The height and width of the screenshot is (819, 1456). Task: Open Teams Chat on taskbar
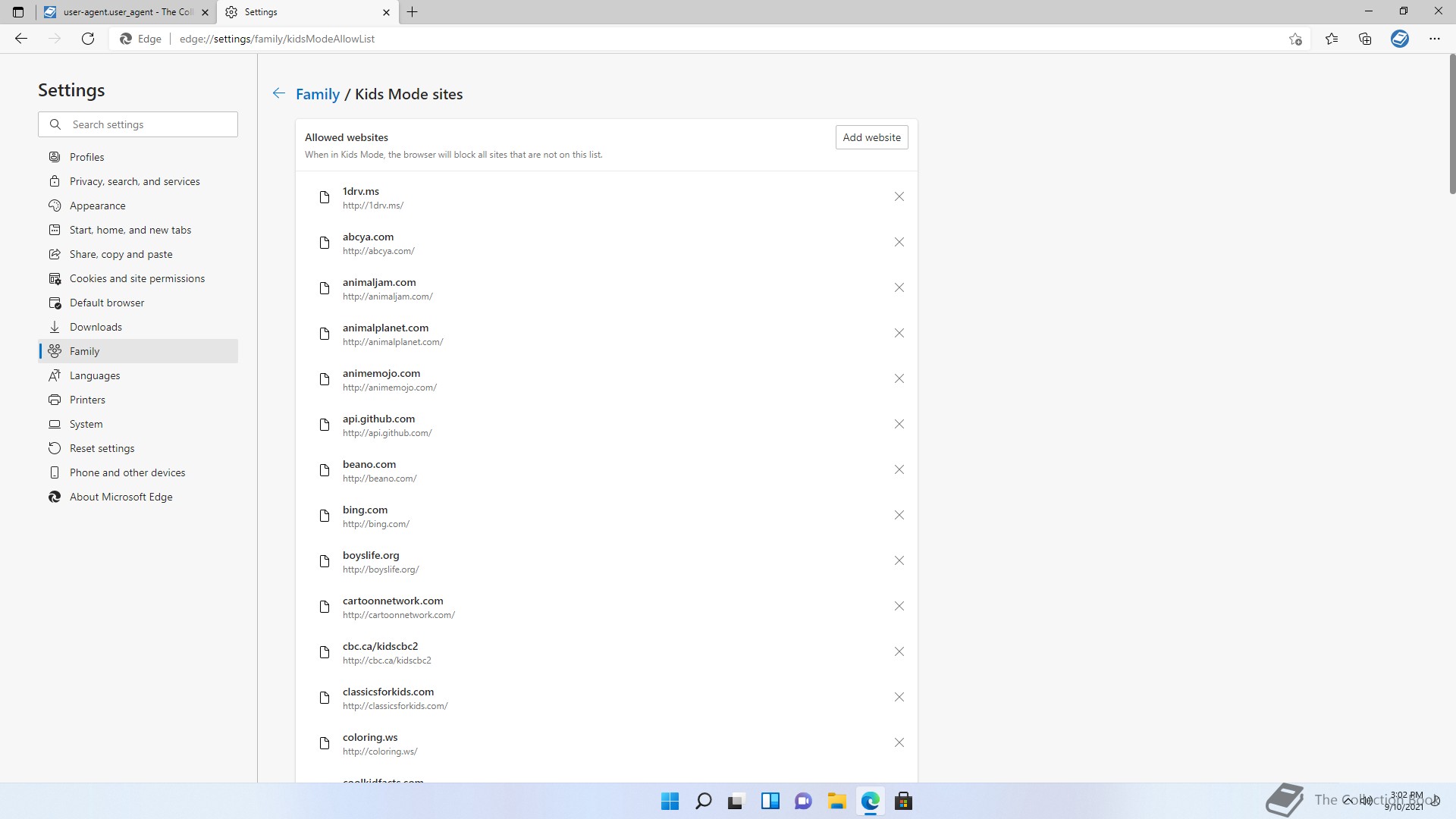click(803, 801)
